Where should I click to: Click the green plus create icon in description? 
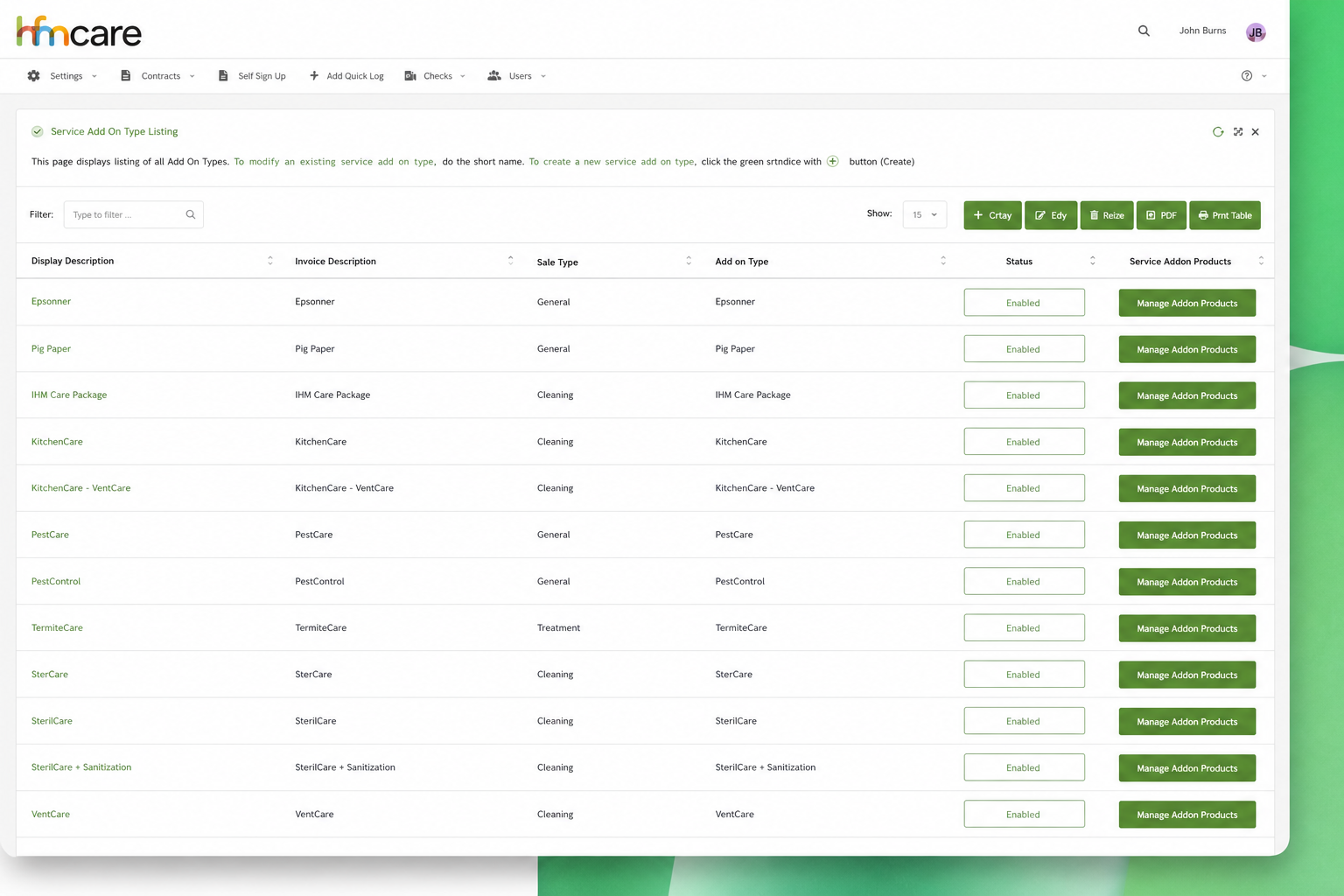pos(833,161)
